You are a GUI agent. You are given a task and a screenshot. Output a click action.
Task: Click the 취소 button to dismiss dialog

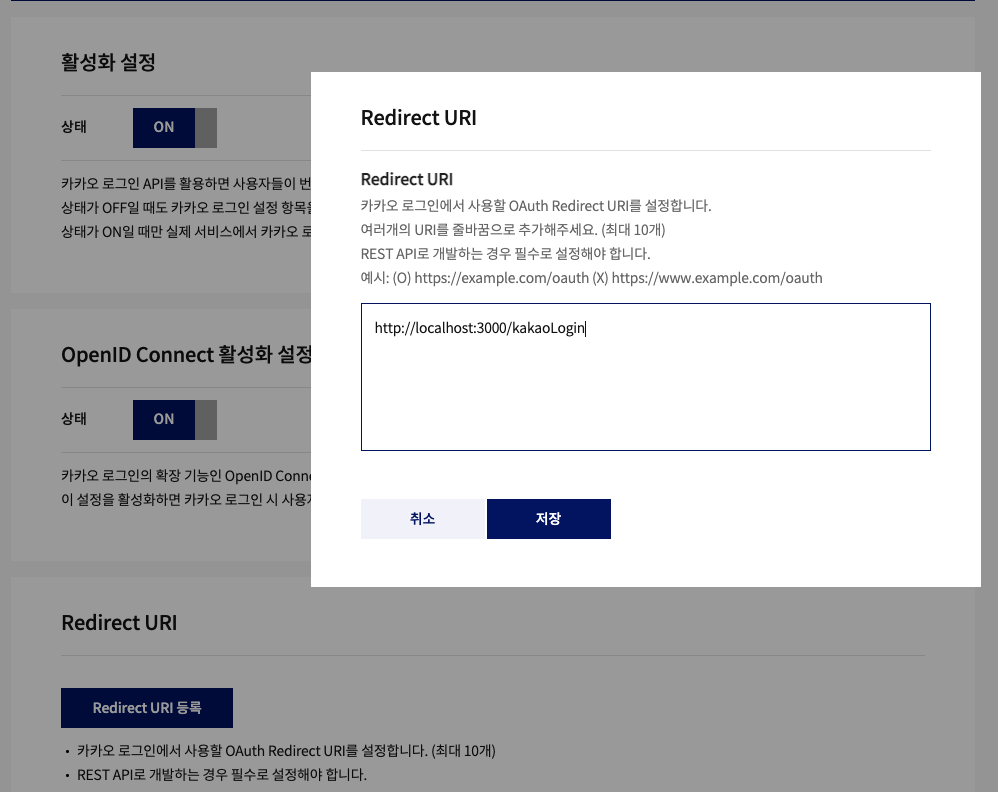(422, 519)
